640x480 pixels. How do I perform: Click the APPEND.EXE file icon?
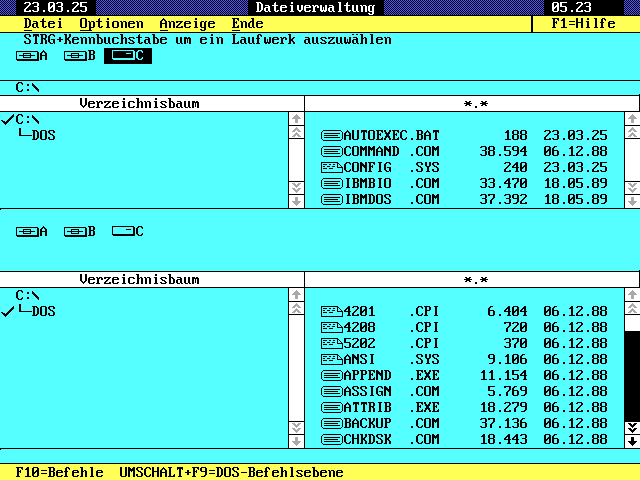[x=331, y=375]
